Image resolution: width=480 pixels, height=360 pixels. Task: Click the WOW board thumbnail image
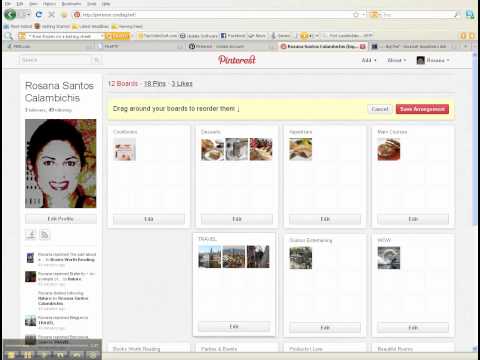[x=389, y=258]
